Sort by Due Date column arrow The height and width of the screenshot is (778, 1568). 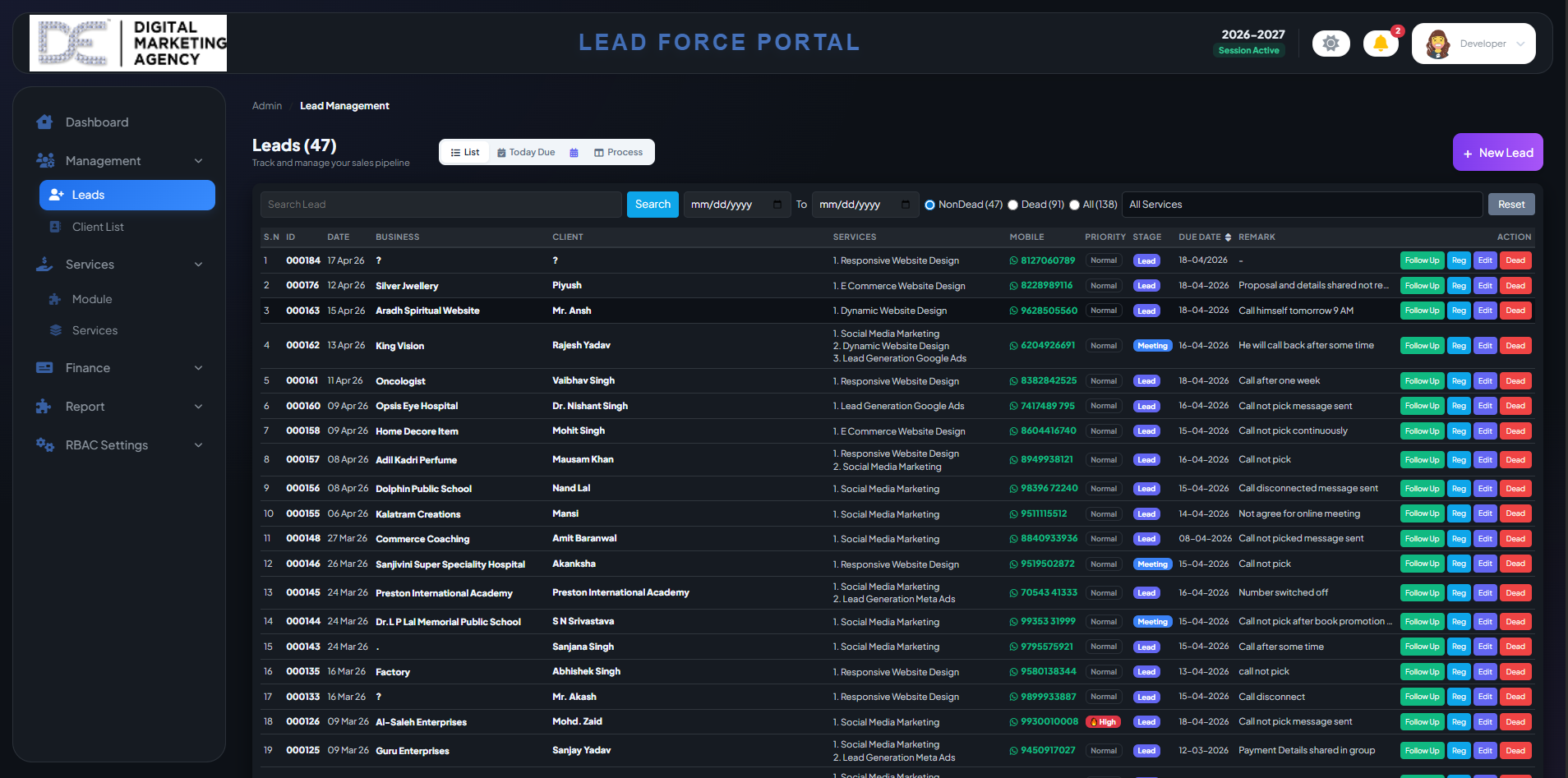click(x=1228, y=237)
